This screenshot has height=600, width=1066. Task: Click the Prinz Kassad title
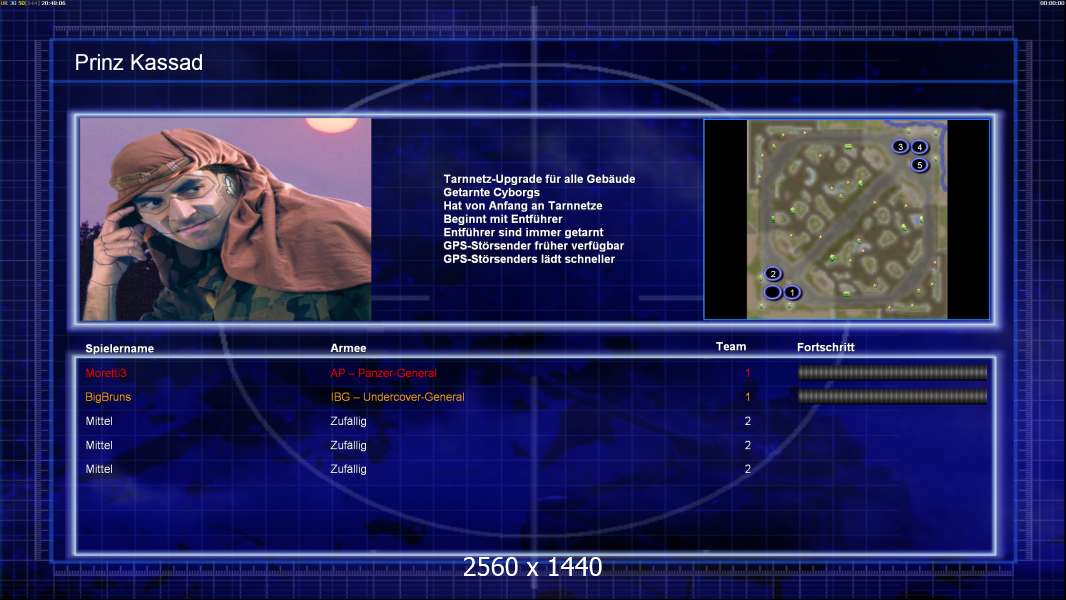click(139, 63)
